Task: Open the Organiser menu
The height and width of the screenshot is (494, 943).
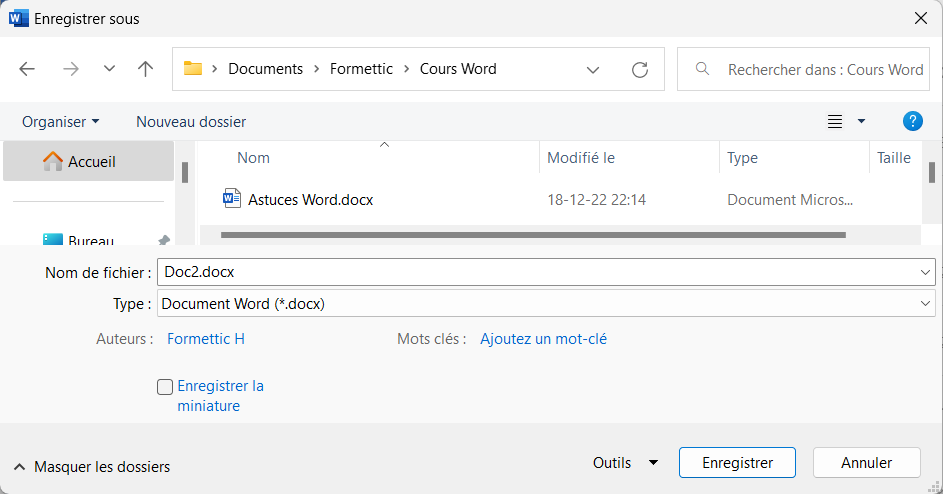Action: [x=61, y=121]
